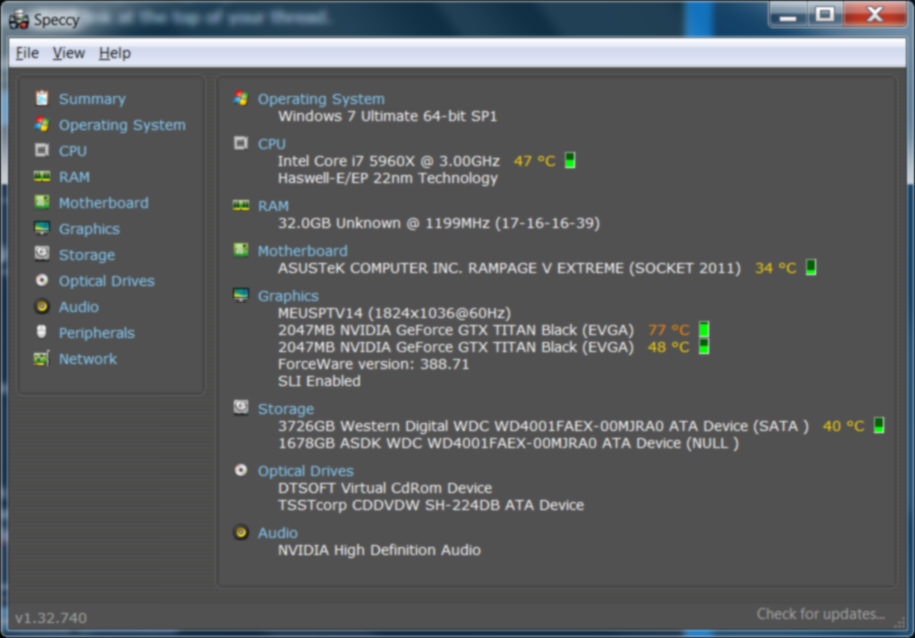The width and height of the screenshot is (915, 638).
Task: Click the Optical Drives disc icon in sidebar
Action: coord(41,280)
